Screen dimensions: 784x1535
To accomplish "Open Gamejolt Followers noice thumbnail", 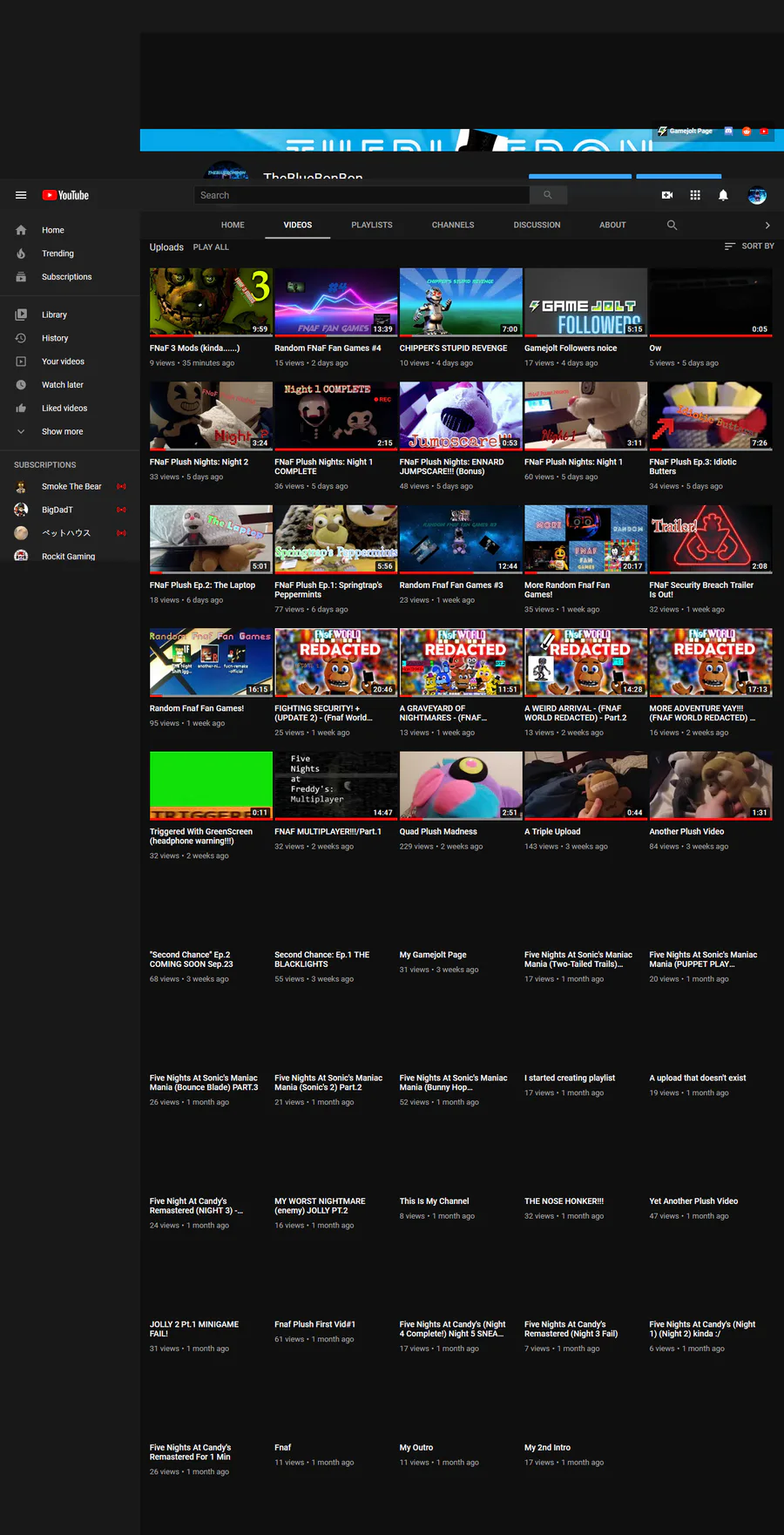I will [x=585, y=302].
